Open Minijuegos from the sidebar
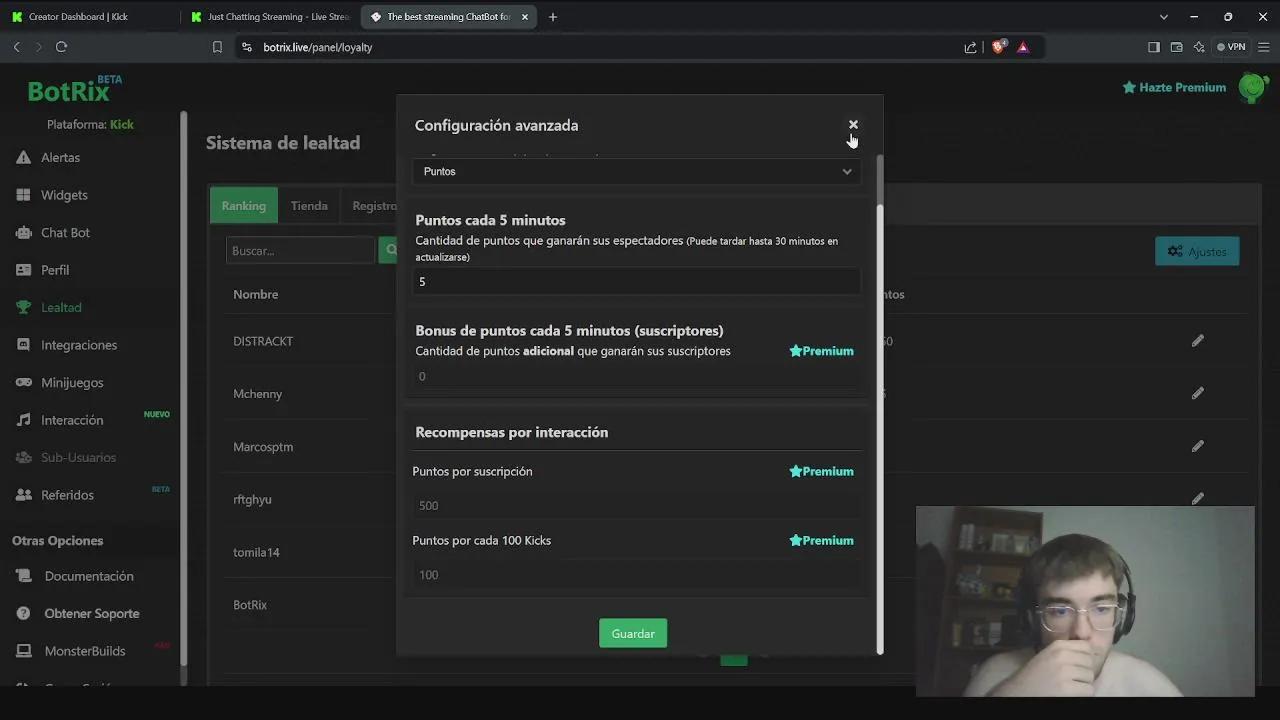The width and height of the screenshot is (1280, 720). (72, 383)
